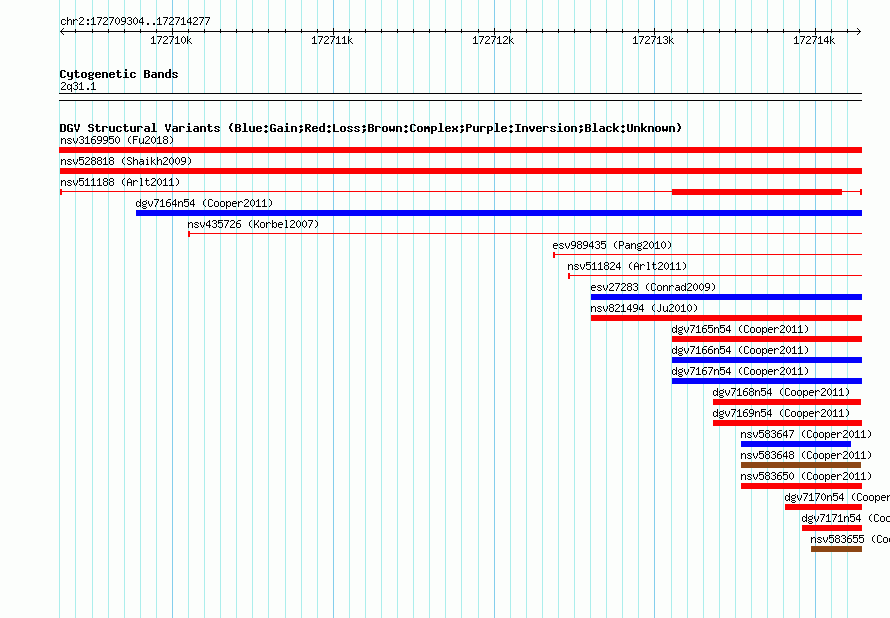This screenshot has width=890, height=618.
Task: Click the nsv3169950 (Fu2018) red loss bar
Action: point(460,150)
